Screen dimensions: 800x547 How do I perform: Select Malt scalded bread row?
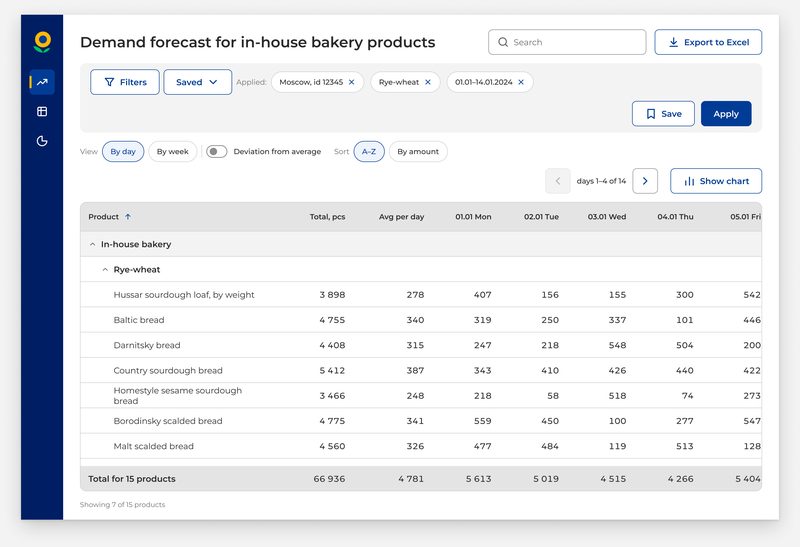pos(421,446)
